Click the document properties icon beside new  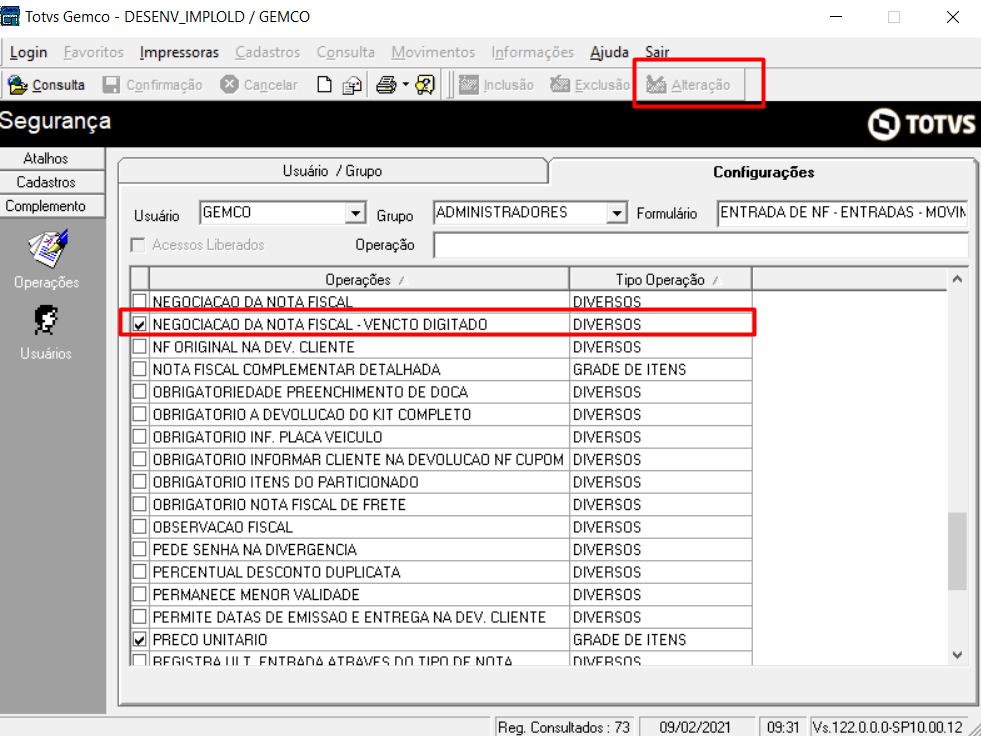[x=352, y=84]
